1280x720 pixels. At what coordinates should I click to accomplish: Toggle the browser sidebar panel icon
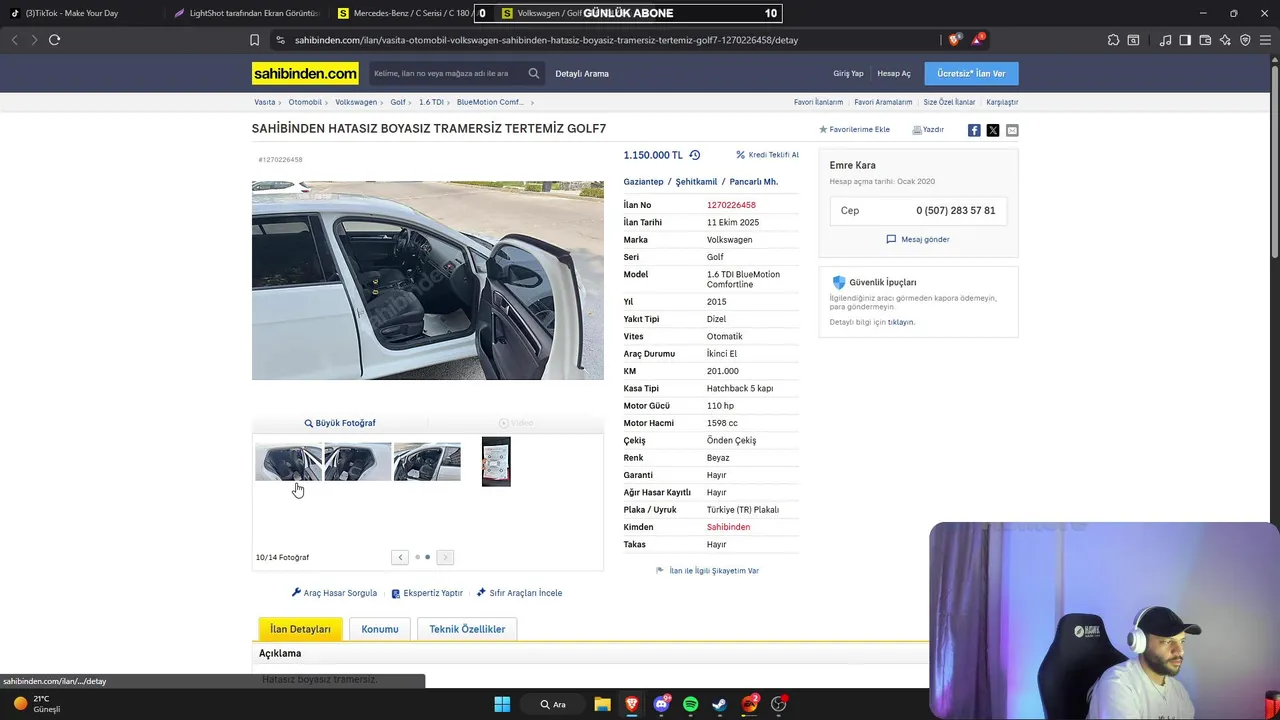pos(1185,40)
